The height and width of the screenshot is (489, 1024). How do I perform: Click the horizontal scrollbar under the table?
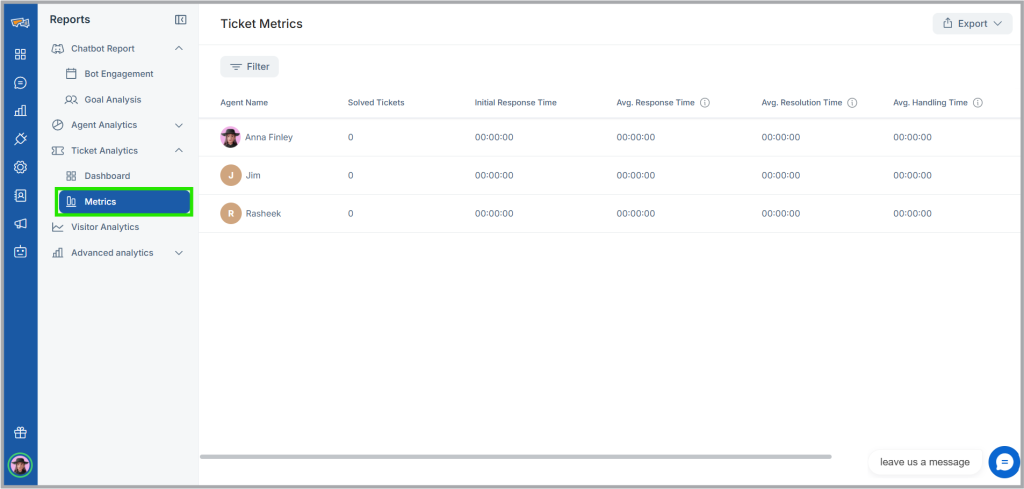(x=515, y=457)
